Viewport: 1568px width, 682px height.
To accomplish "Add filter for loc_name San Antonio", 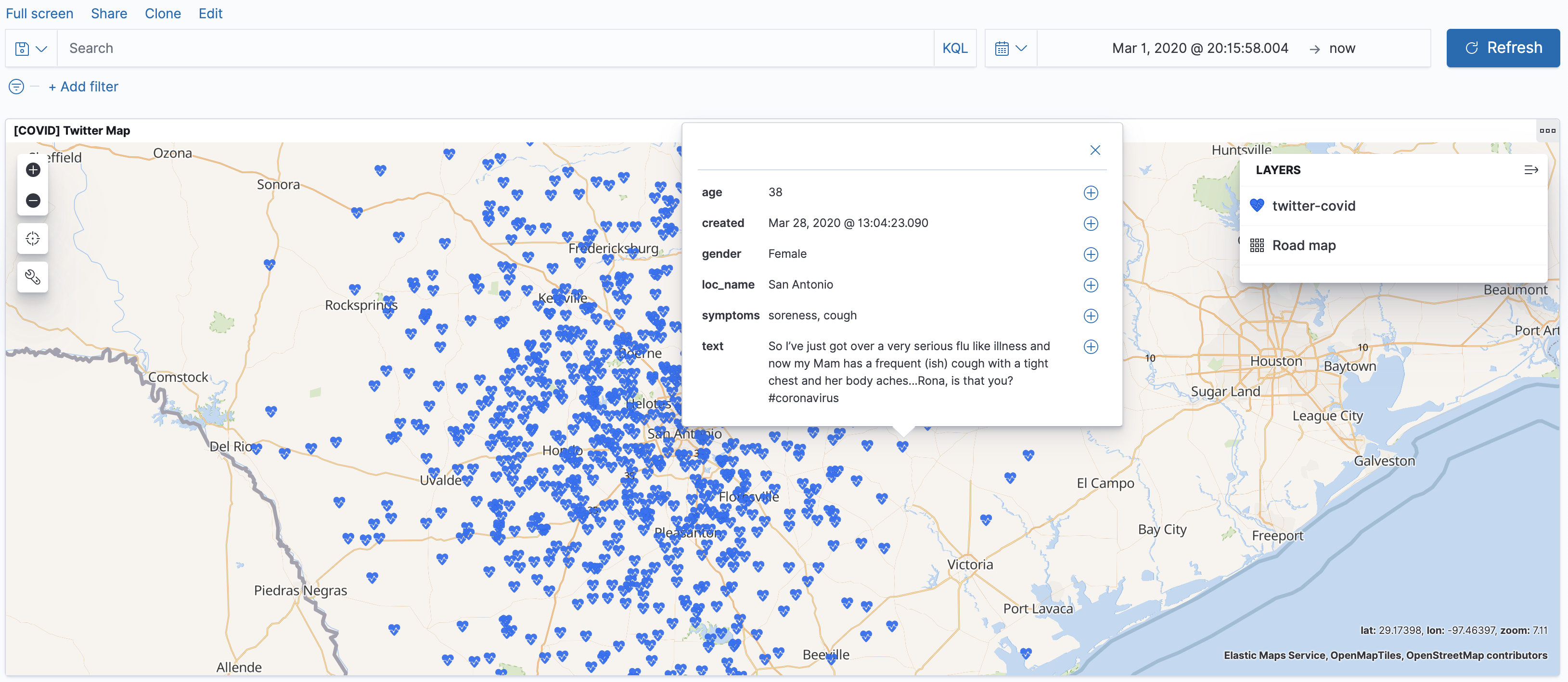I will (1090, 285).
